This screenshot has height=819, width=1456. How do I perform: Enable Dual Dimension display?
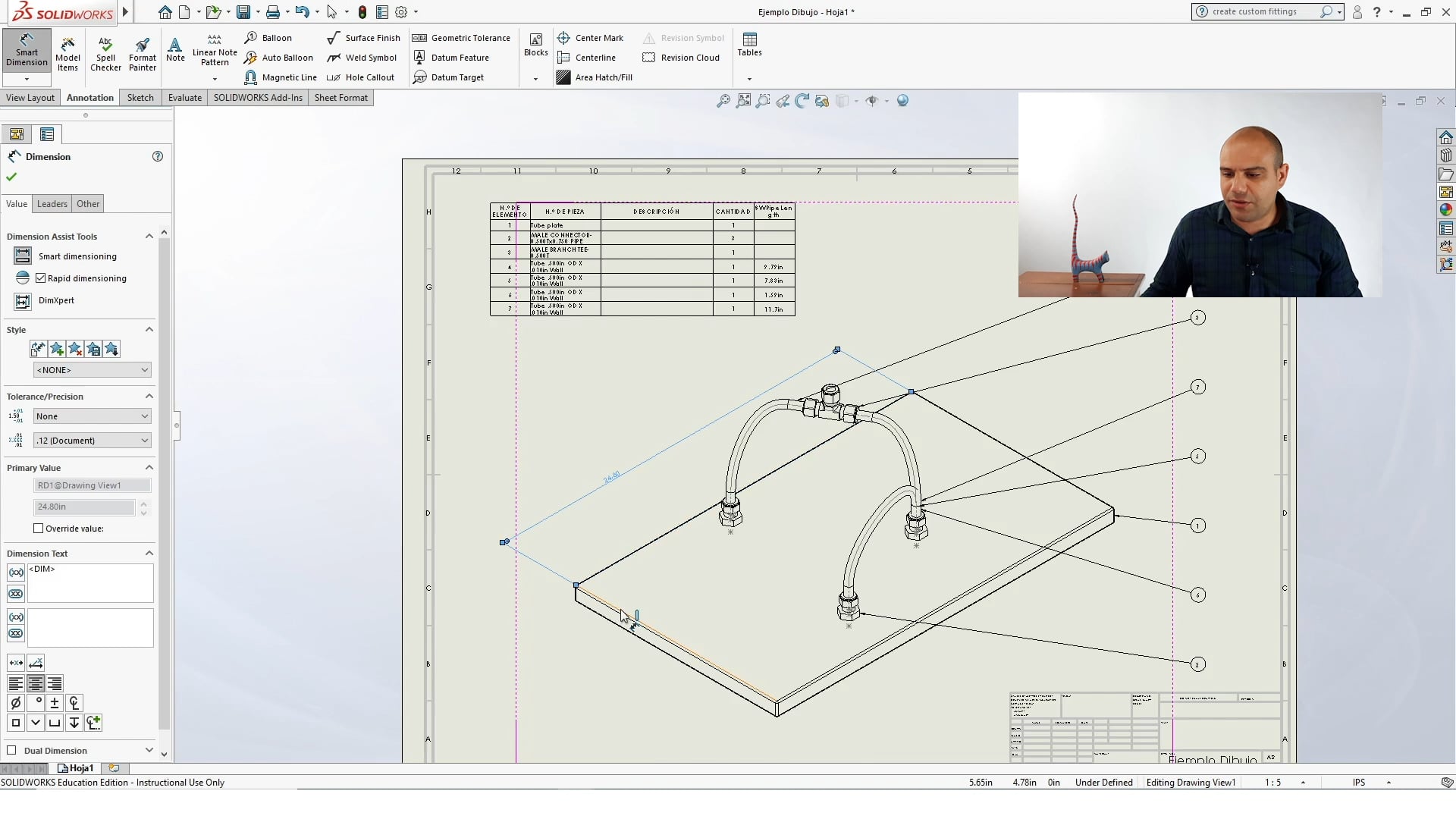coord(12,750)
